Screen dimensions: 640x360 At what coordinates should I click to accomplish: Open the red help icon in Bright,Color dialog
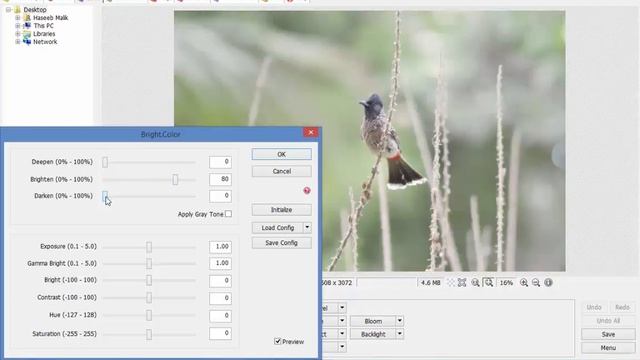(x=307, y=191)
